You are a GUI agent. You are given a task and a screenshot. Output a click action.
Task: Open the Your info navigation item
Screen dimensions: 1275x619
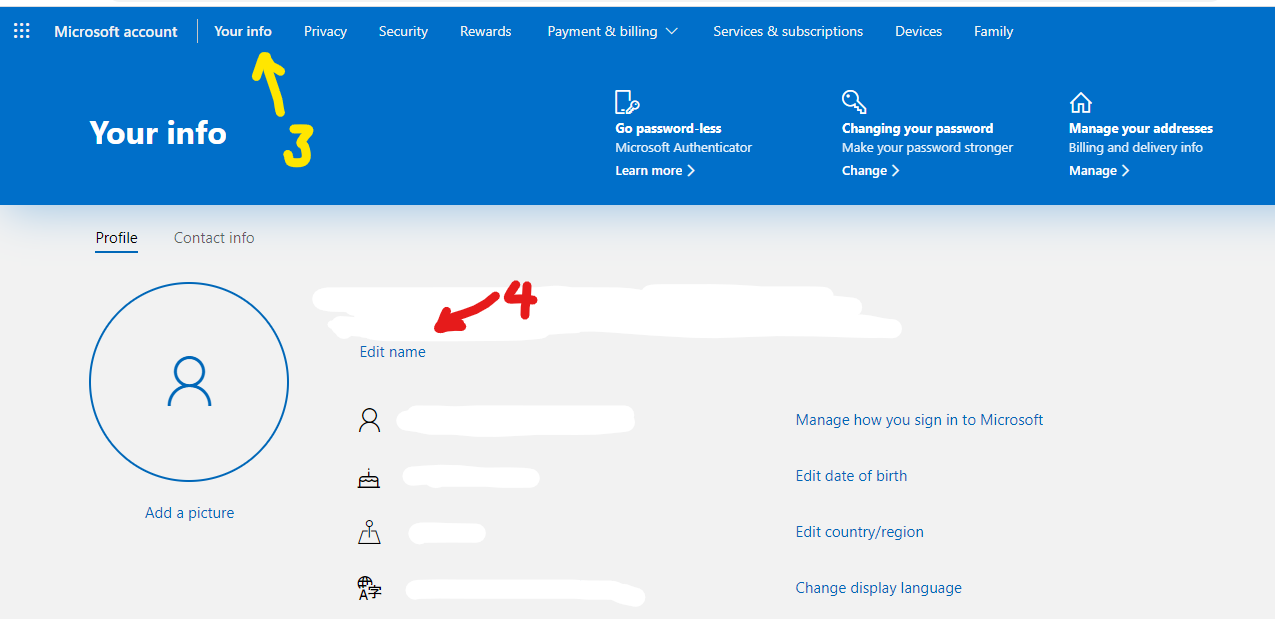243,31
